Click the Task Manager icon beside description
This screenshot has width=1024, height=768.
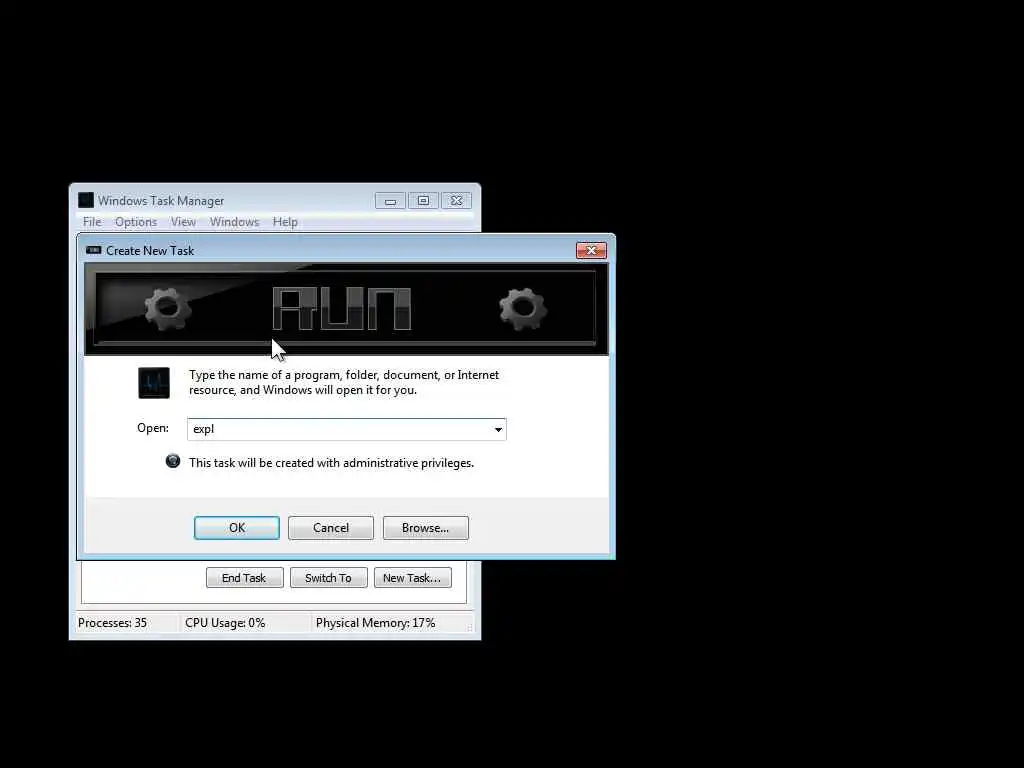coord(154,383)
